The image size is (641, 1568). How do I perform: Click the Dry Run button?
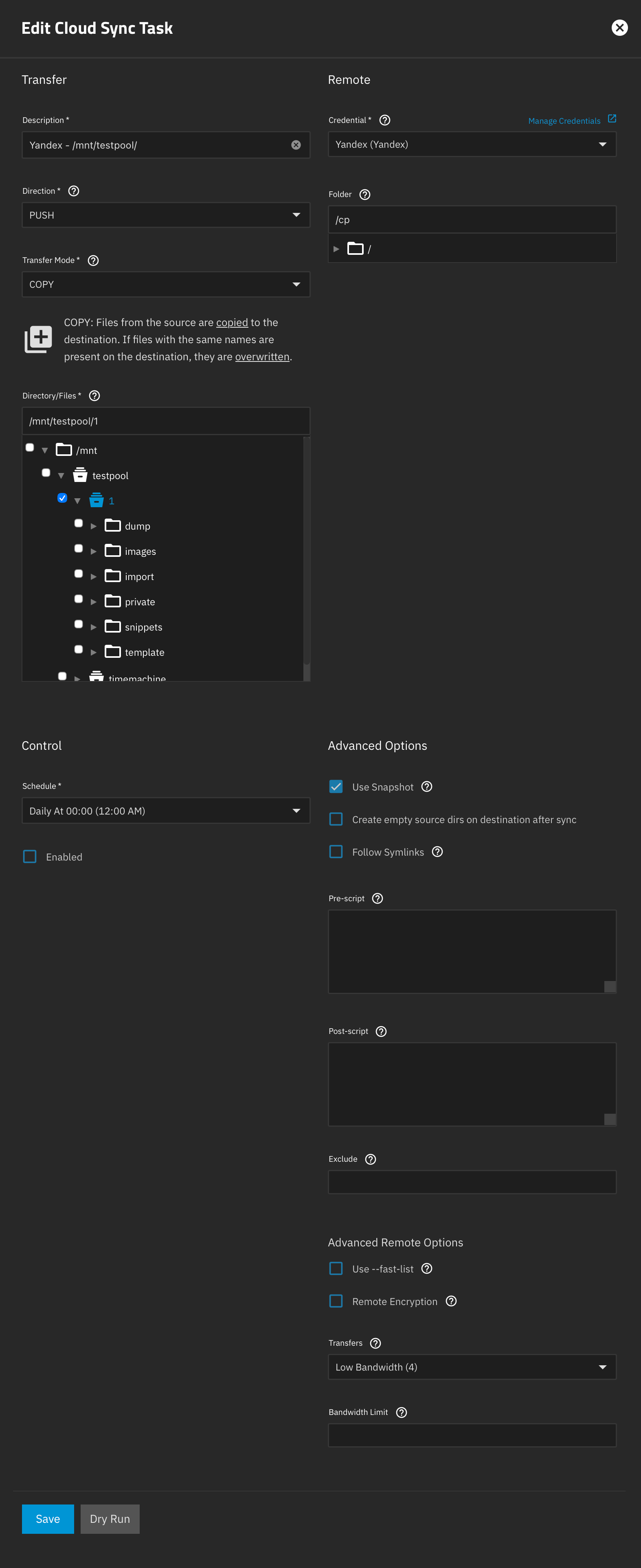click(110, 1519)
